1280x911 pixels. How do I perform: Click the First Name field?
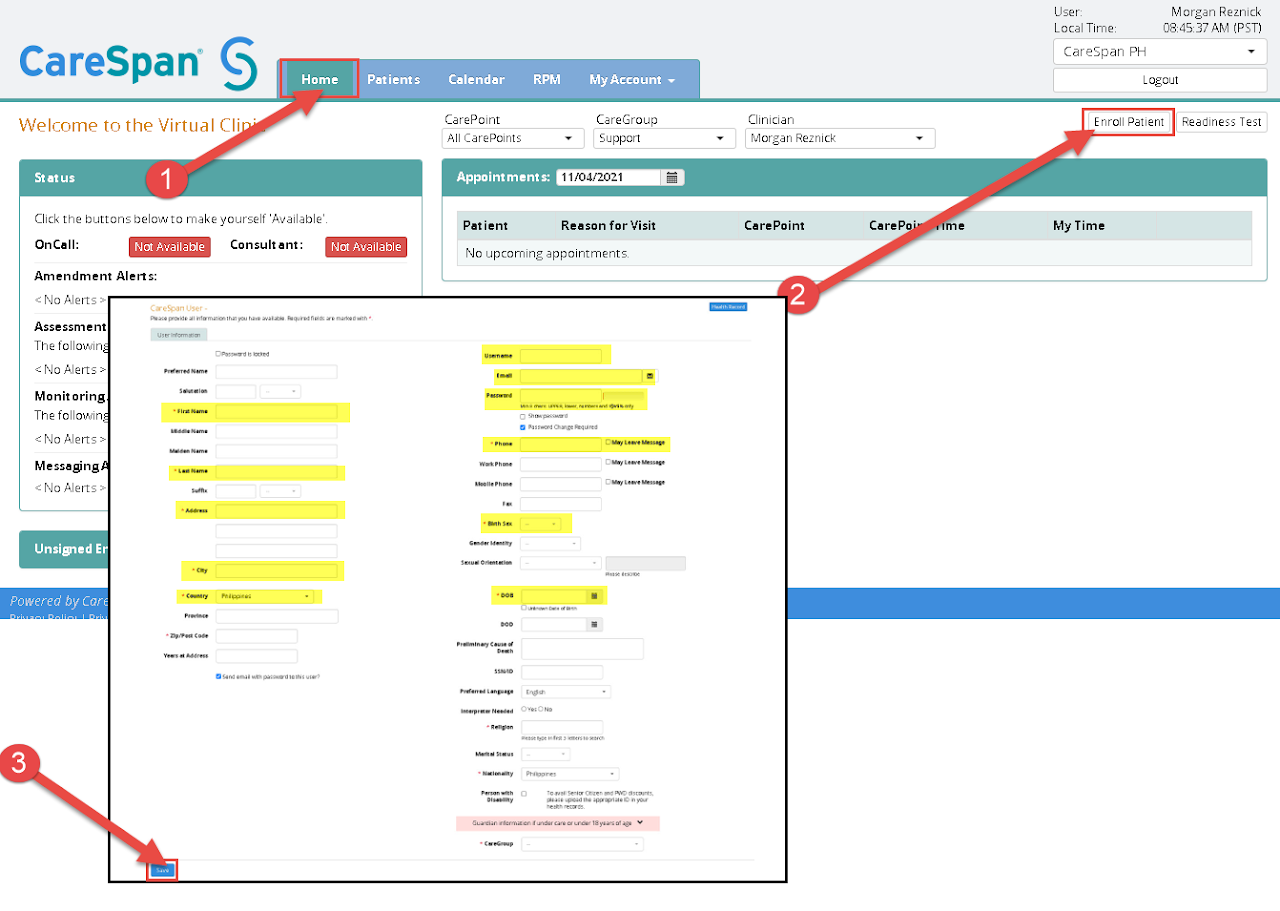pyautogui.click(x=276, y=411)
